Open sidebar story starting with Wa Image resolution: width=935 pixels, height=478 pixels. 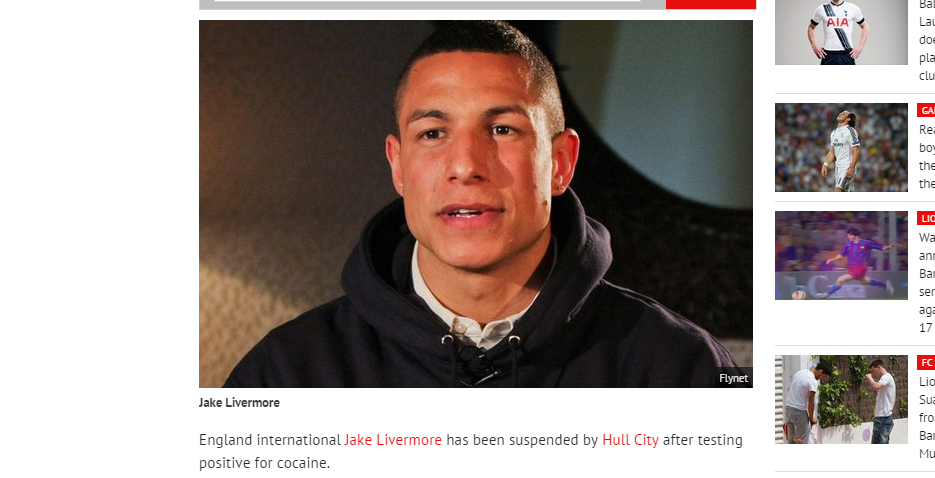point(927,283)
